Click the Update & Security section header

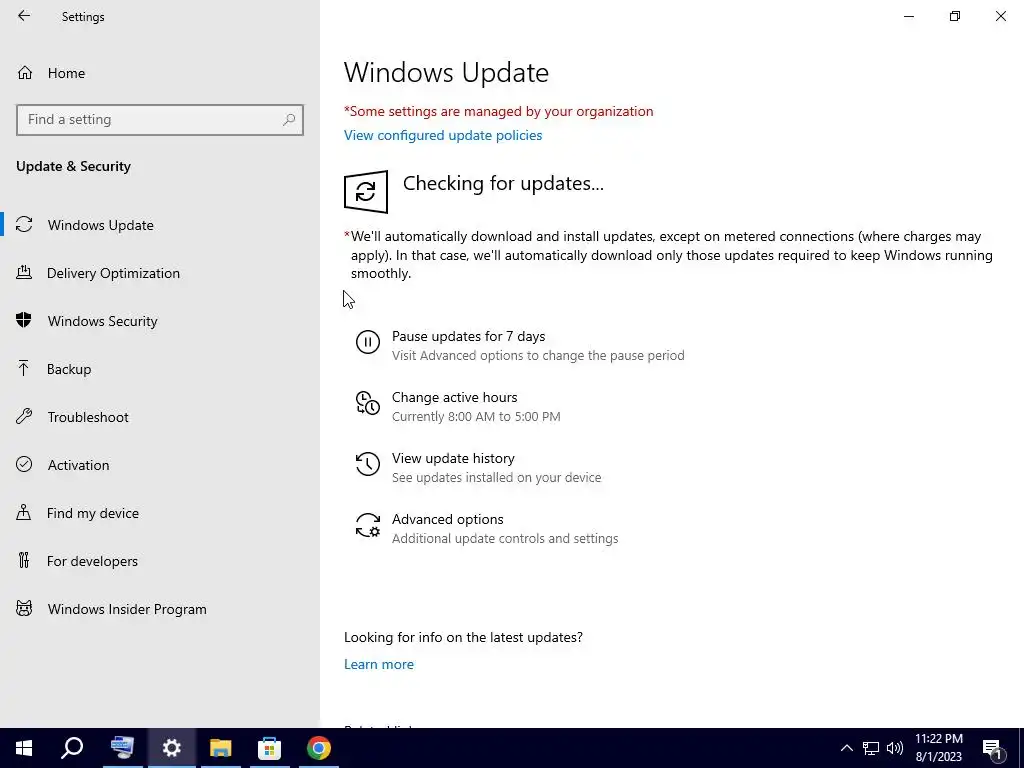coord(73,167)
